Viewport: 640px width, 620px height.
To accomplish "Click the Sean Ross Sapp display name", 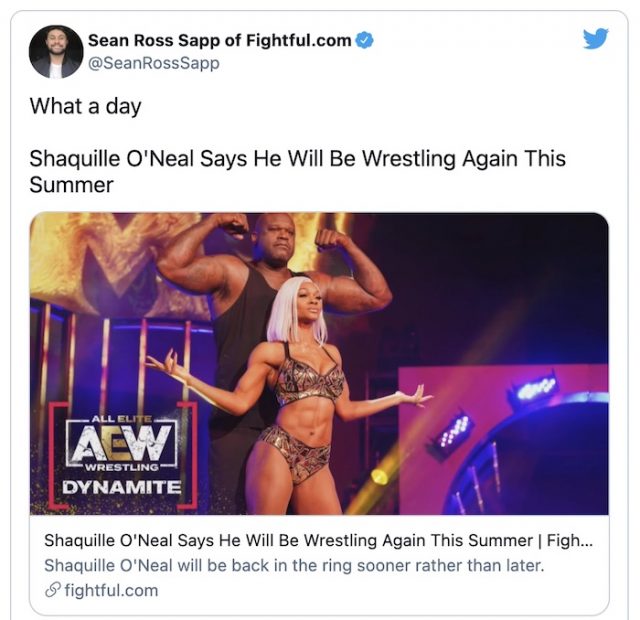I will [x=220, y=40].
